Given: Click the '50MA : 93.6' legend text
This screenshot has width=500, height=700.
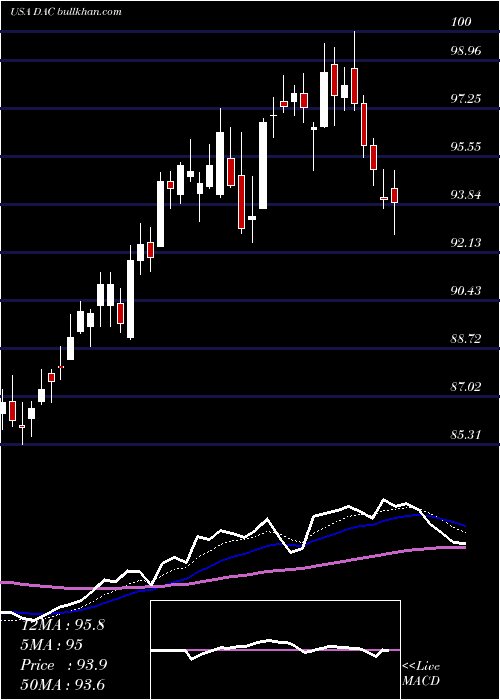Looking at the screenshot, I should click(63, 685).
